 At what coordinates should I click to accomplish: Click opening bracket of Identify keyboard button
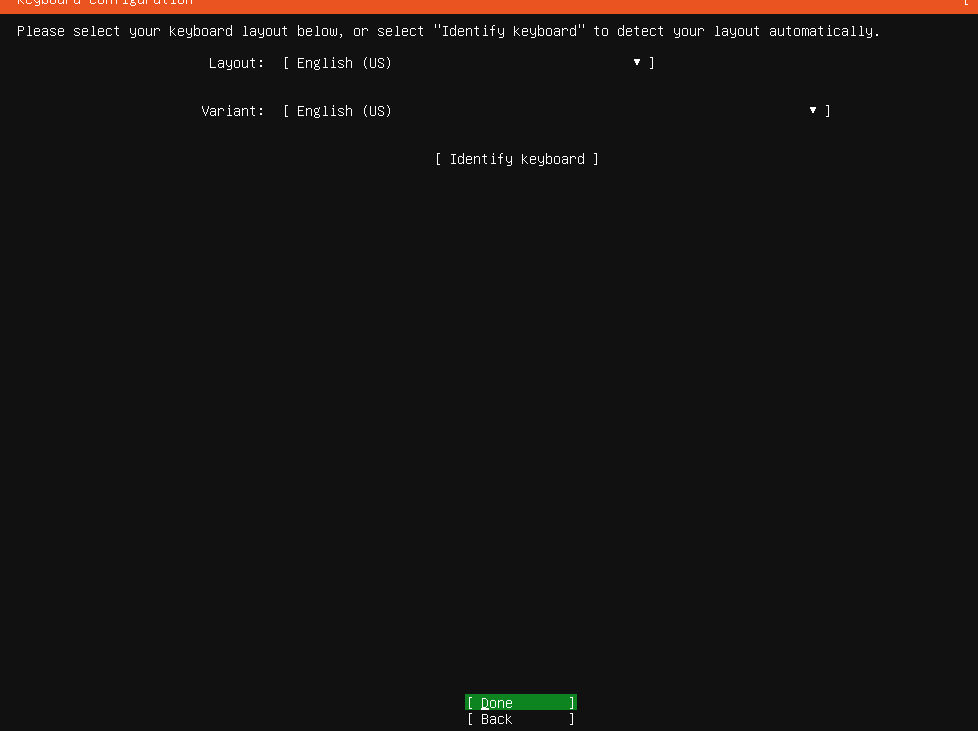[439, 159]
